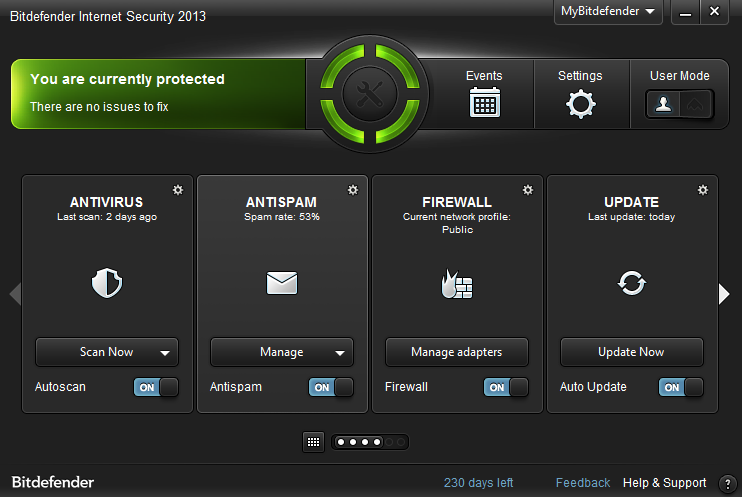Open the Events calendar icon

[485, 102]
